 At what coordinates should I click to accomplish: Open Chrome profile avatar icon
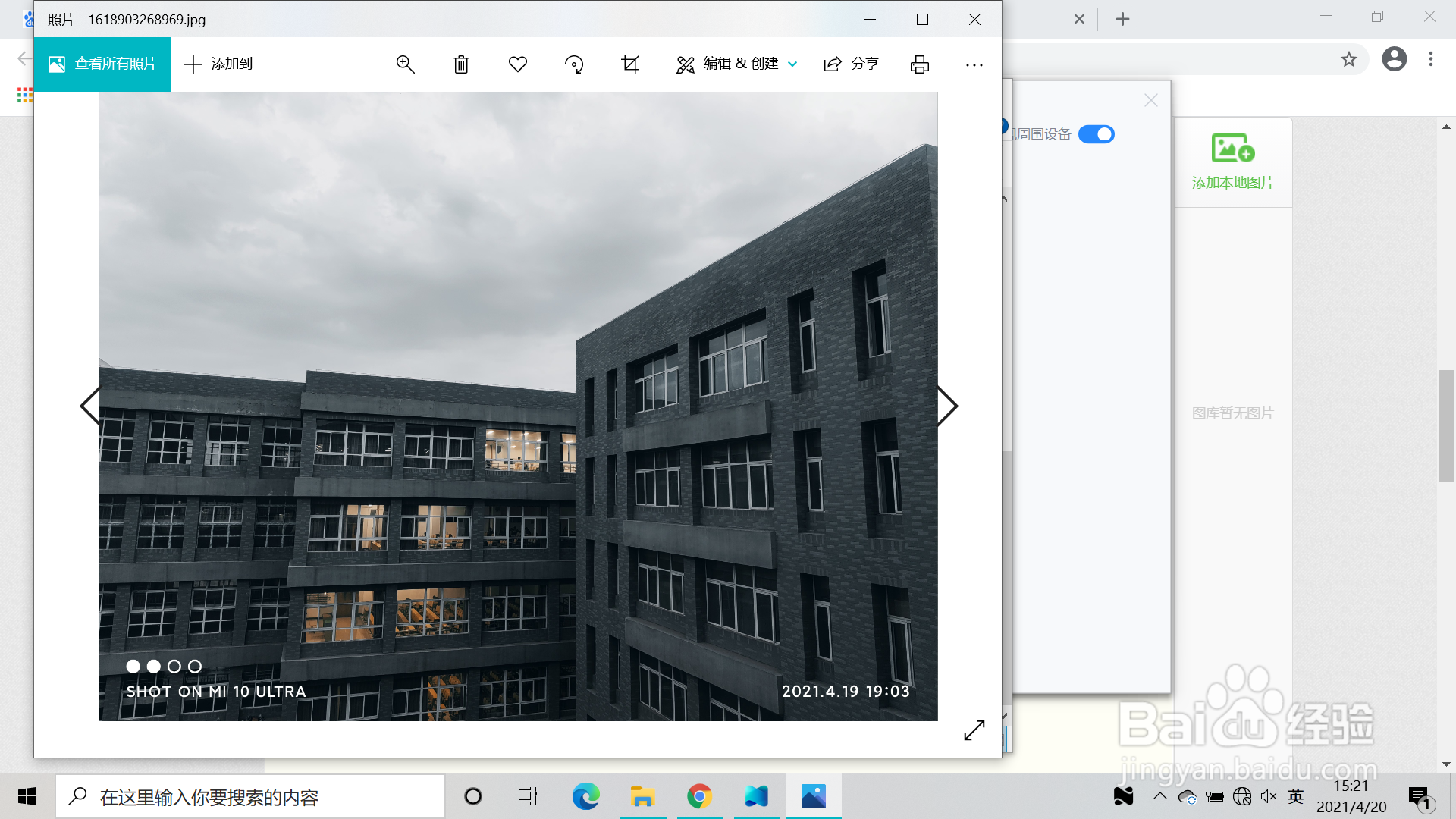(1395, 59)
